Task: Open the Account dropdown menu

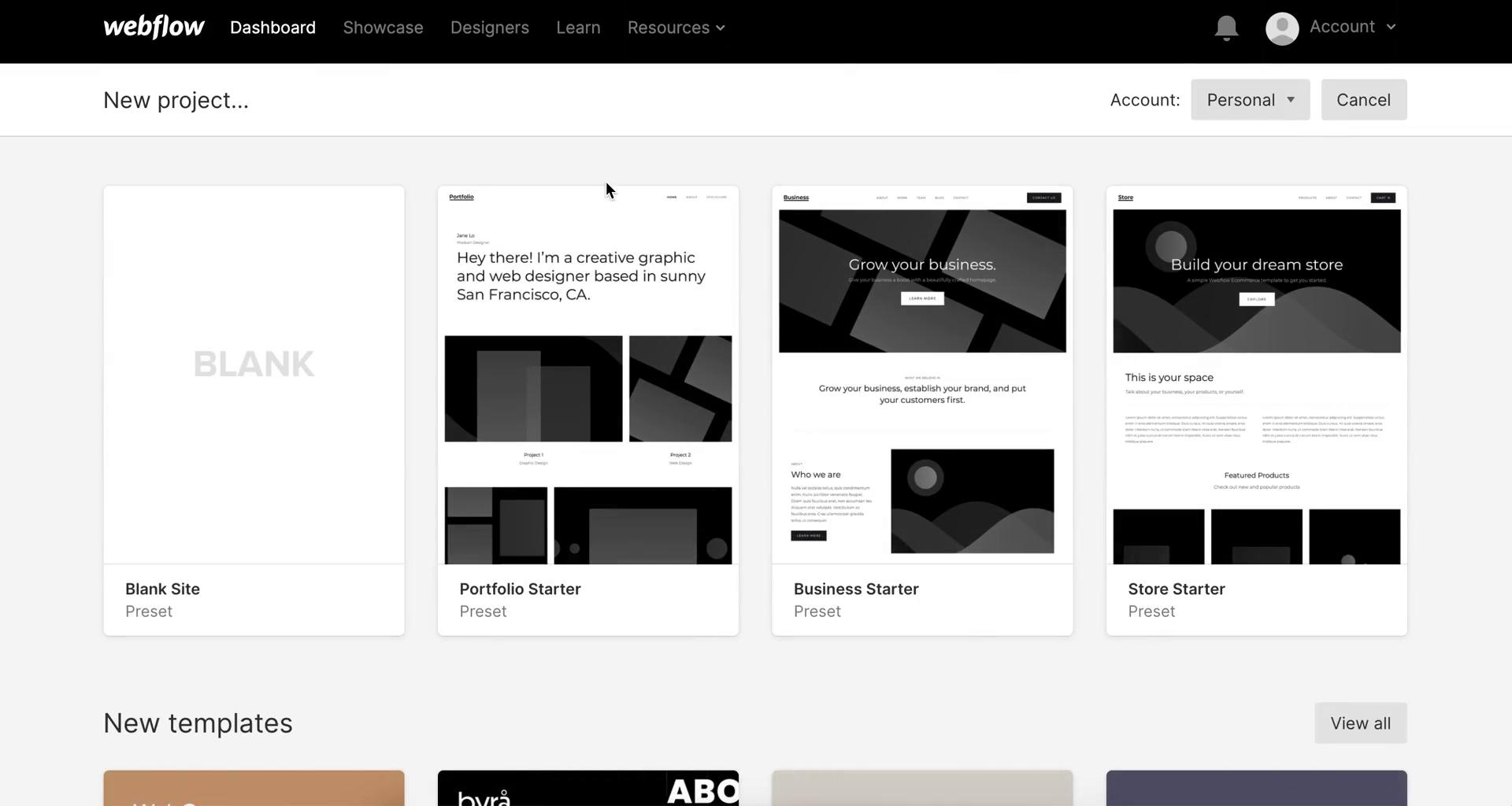Action: (1352, 27)
